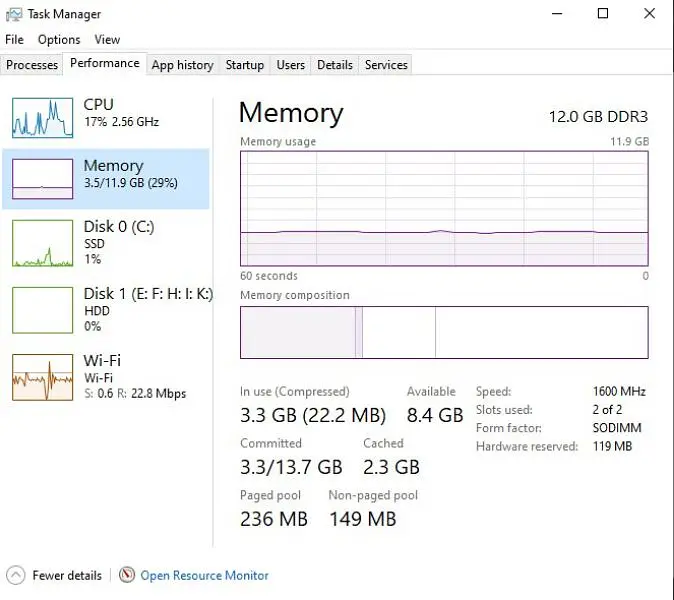Switch to the Users tab
The height and width of the screenshot is (600, 674).
pos(291,65)
